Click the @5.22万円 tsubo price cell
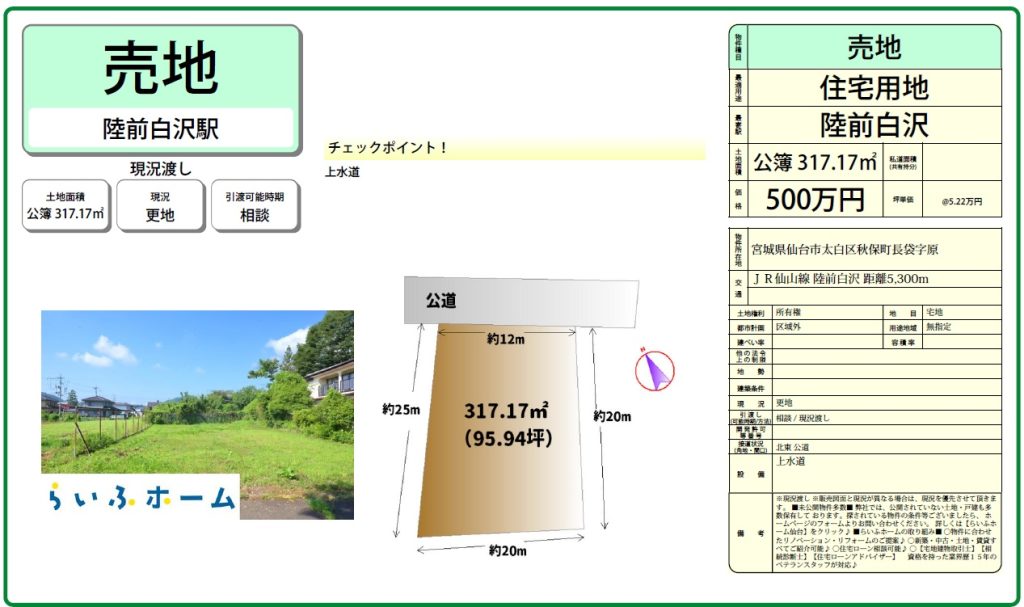The height and width of the screenshot is (607, 1024). [961, 201]
